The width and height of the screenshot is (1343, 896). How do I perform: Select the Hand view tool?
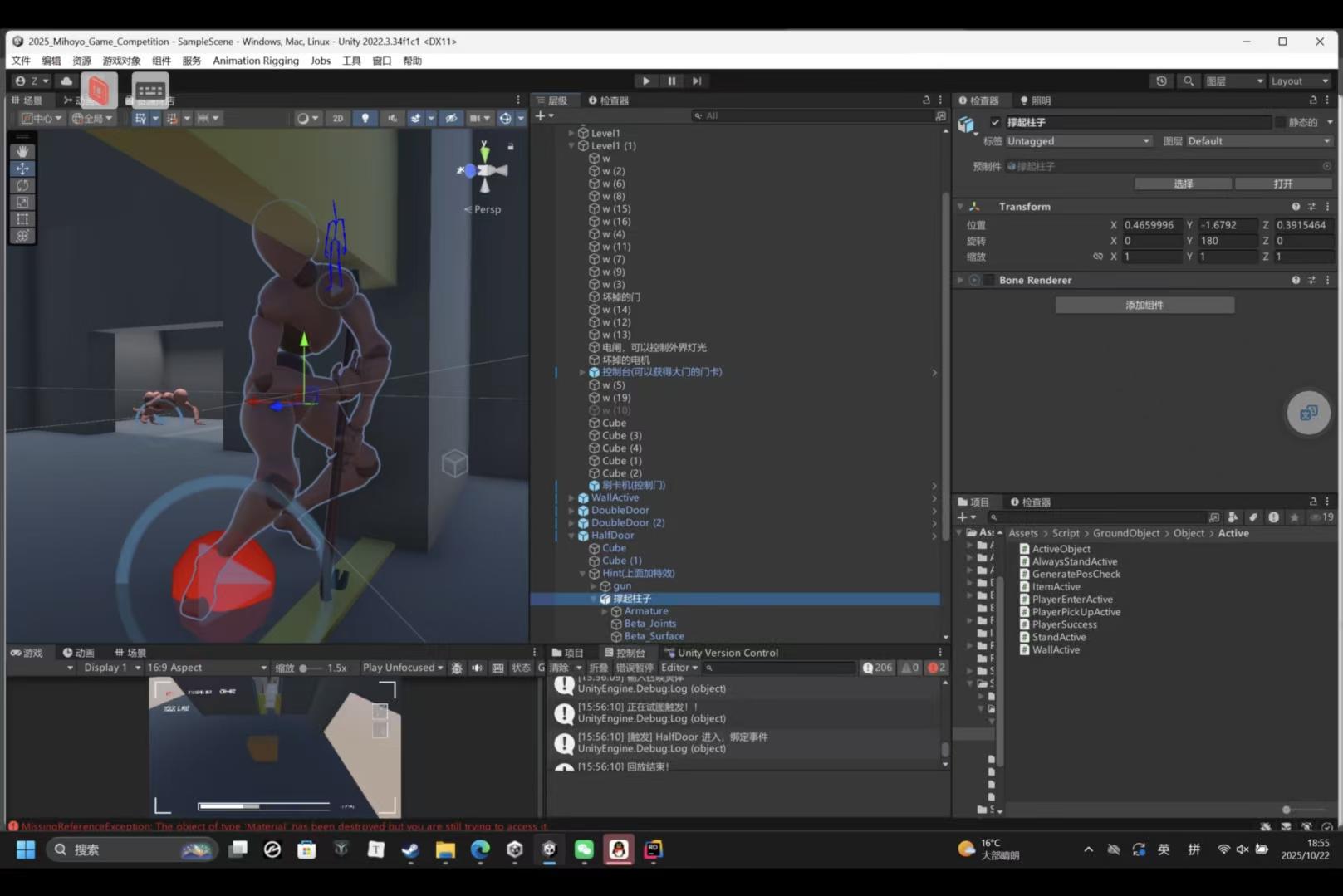coord(22,151)
